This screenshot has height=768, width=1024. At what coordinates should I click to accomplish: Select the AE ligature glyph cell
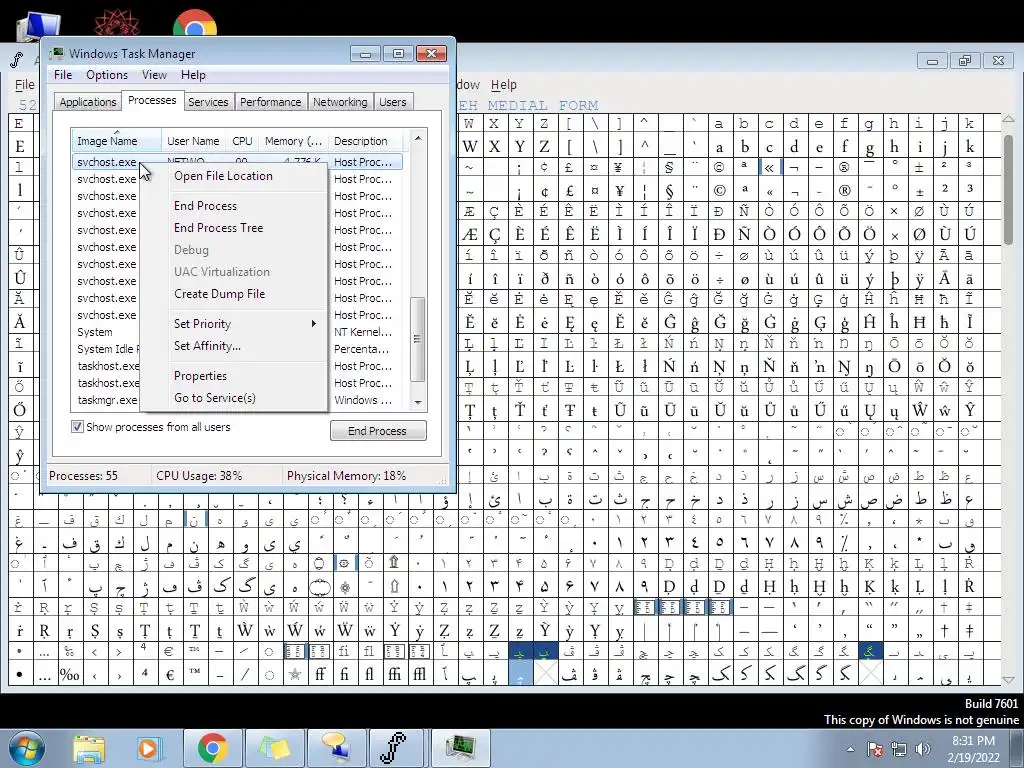[470, 234]
